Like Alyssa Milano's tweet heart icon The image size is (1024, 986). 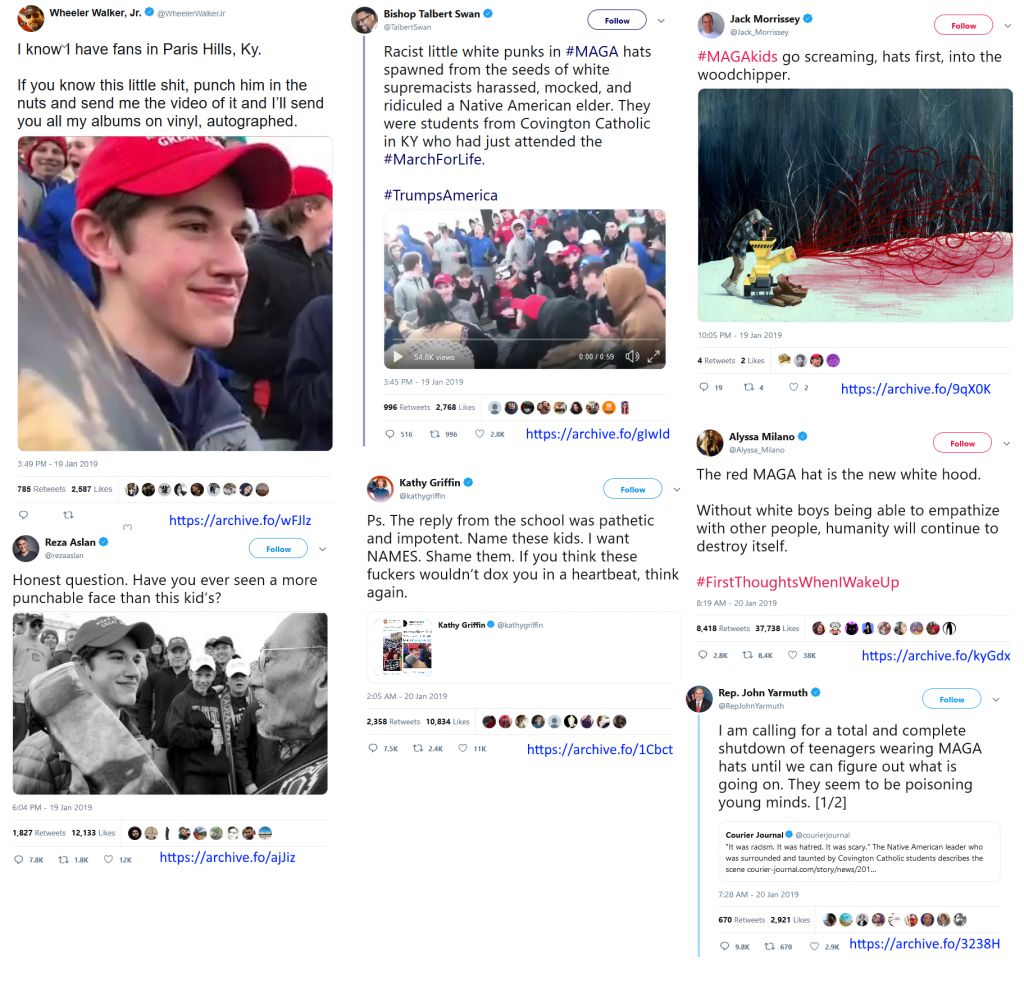coord(792,655)
